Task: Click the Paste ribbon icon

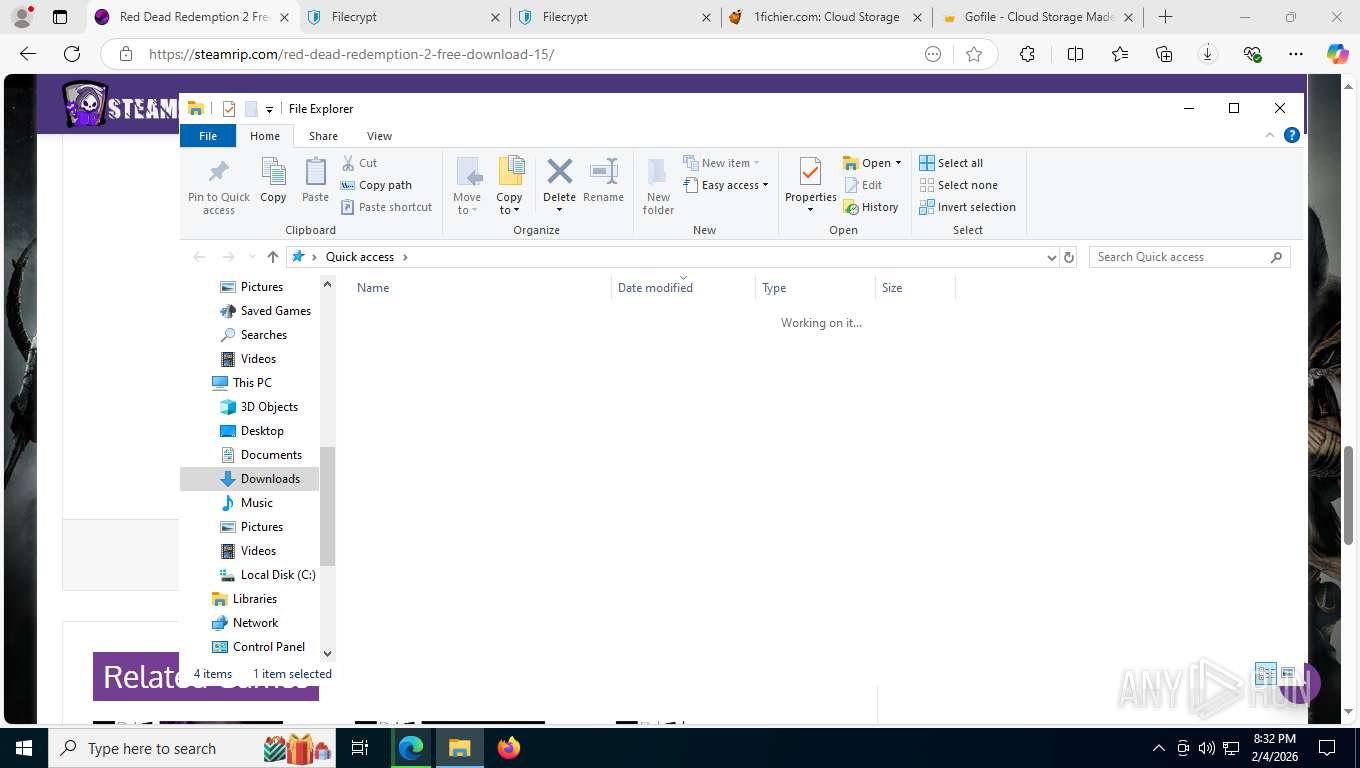Action: click(315, 180)
